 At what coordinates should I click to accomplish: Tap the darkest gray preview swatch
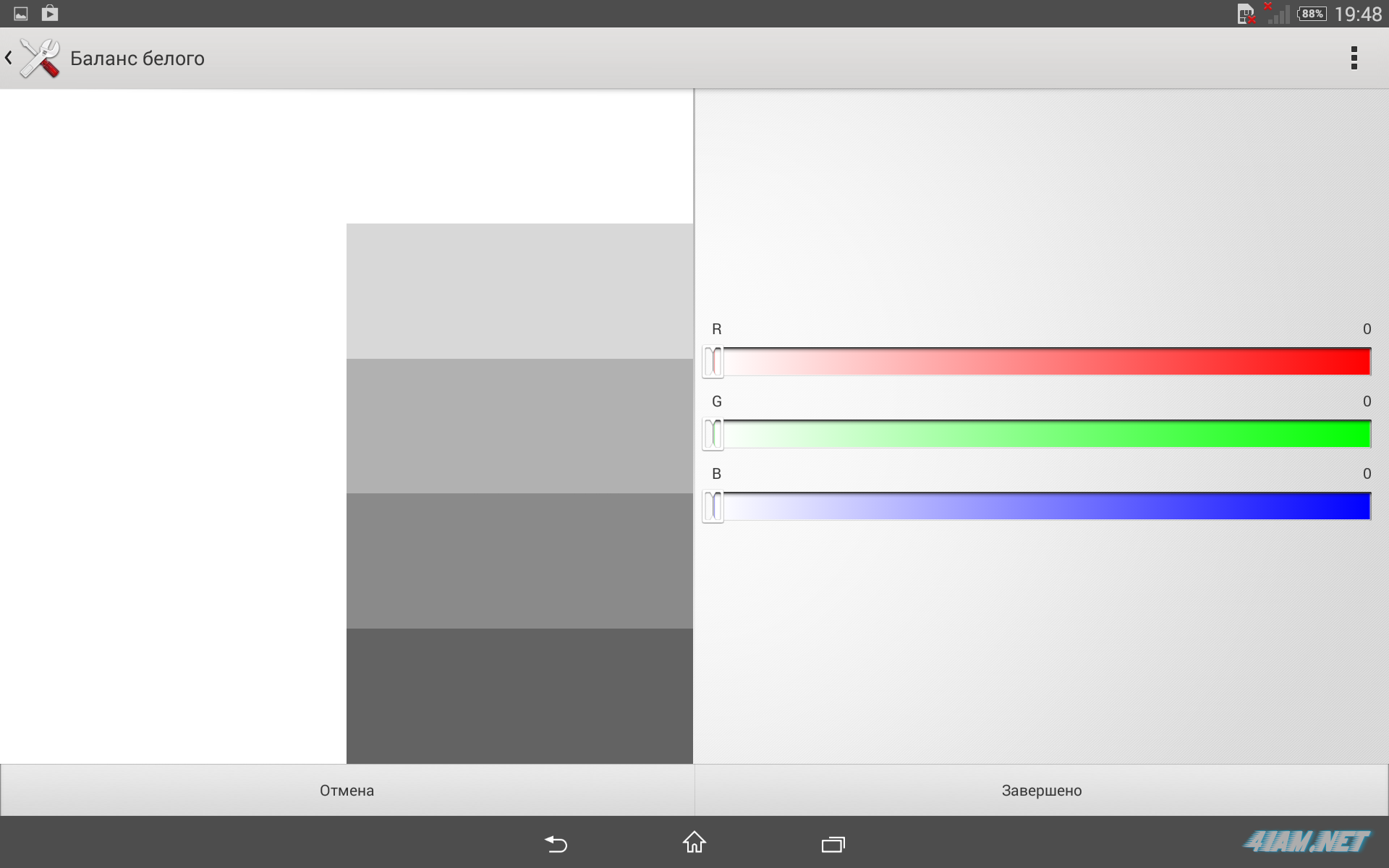519,696
